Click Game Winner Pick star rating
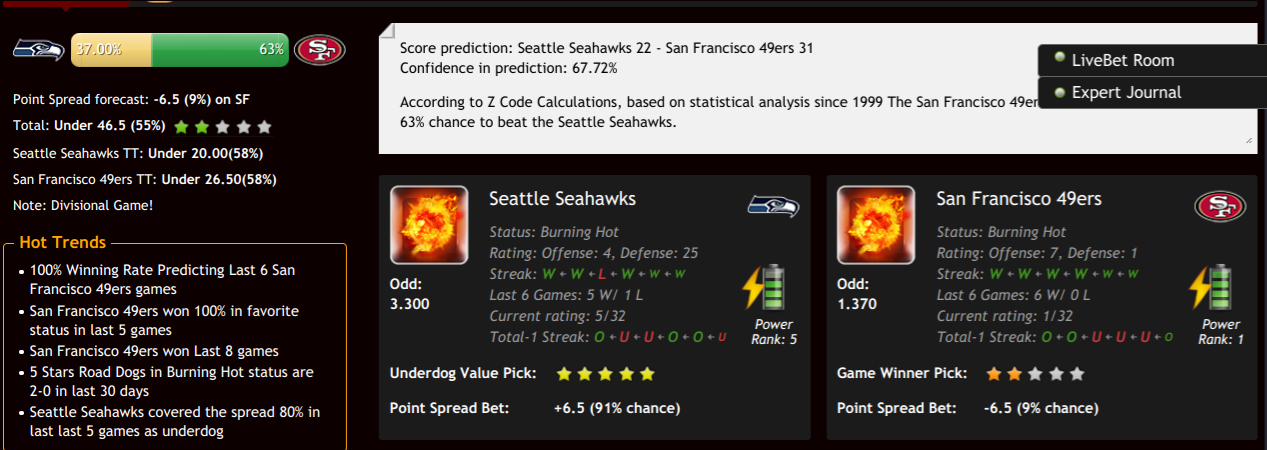This screenshot has height=450, width=1267. 1035,374
